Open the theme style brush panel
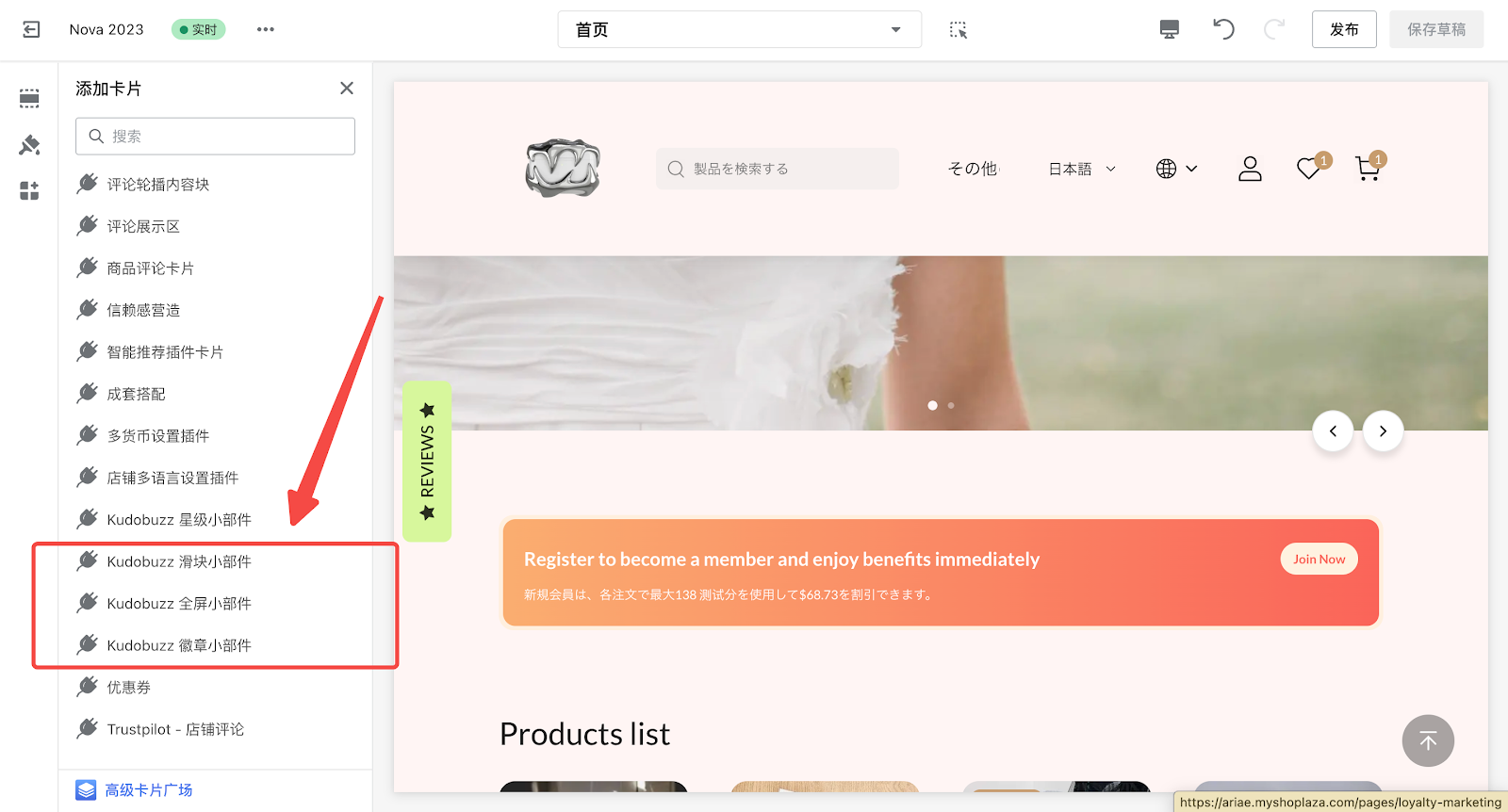The image size is (1508, 812). 29,145
